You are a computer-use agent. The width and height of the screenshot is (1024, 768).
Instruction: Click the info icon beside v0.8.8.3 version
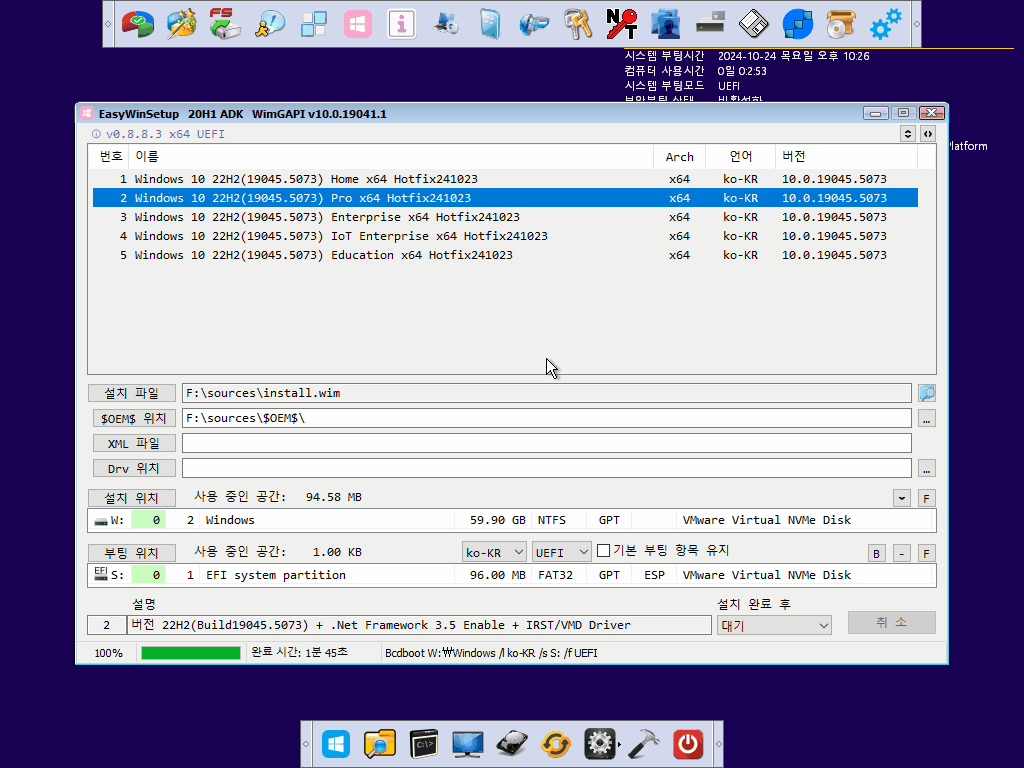[x=96, y=134]
